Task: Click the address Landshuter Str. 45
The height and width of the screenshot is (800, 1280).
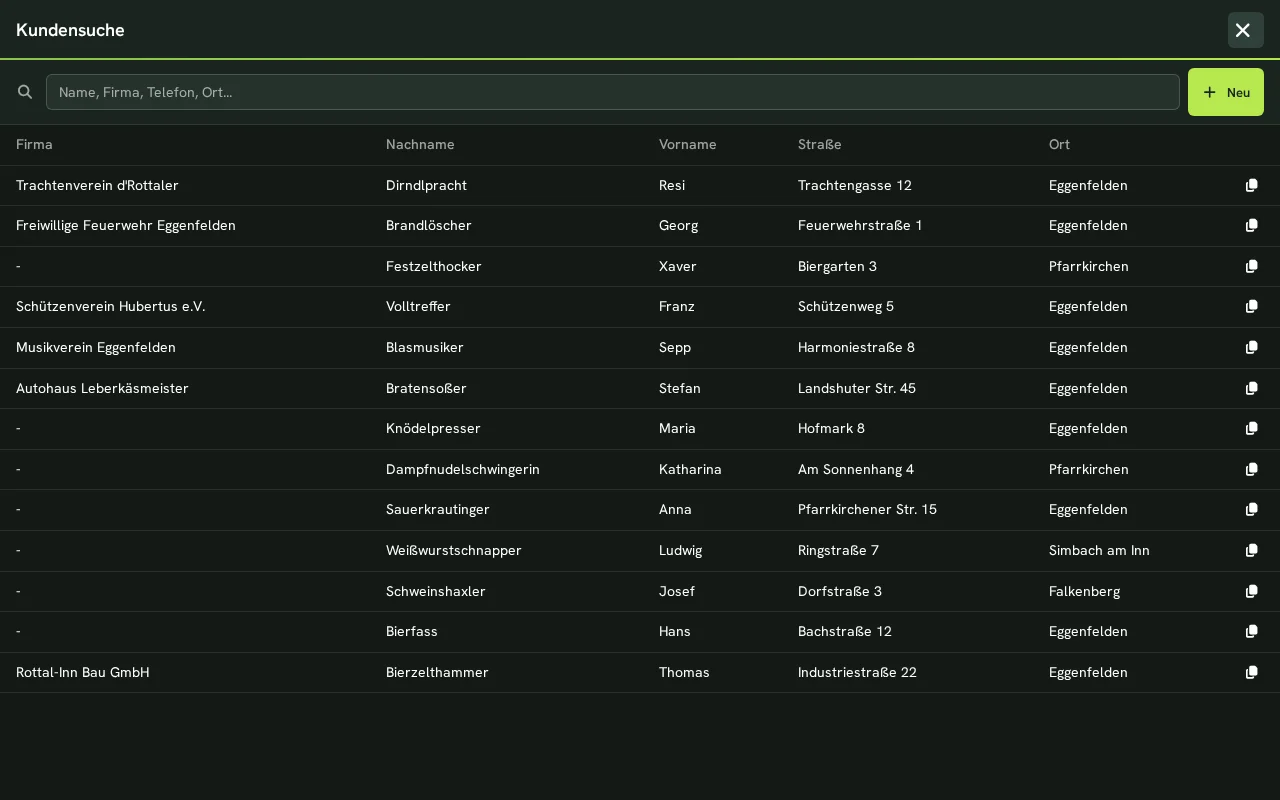Action: tap(857, 388)
